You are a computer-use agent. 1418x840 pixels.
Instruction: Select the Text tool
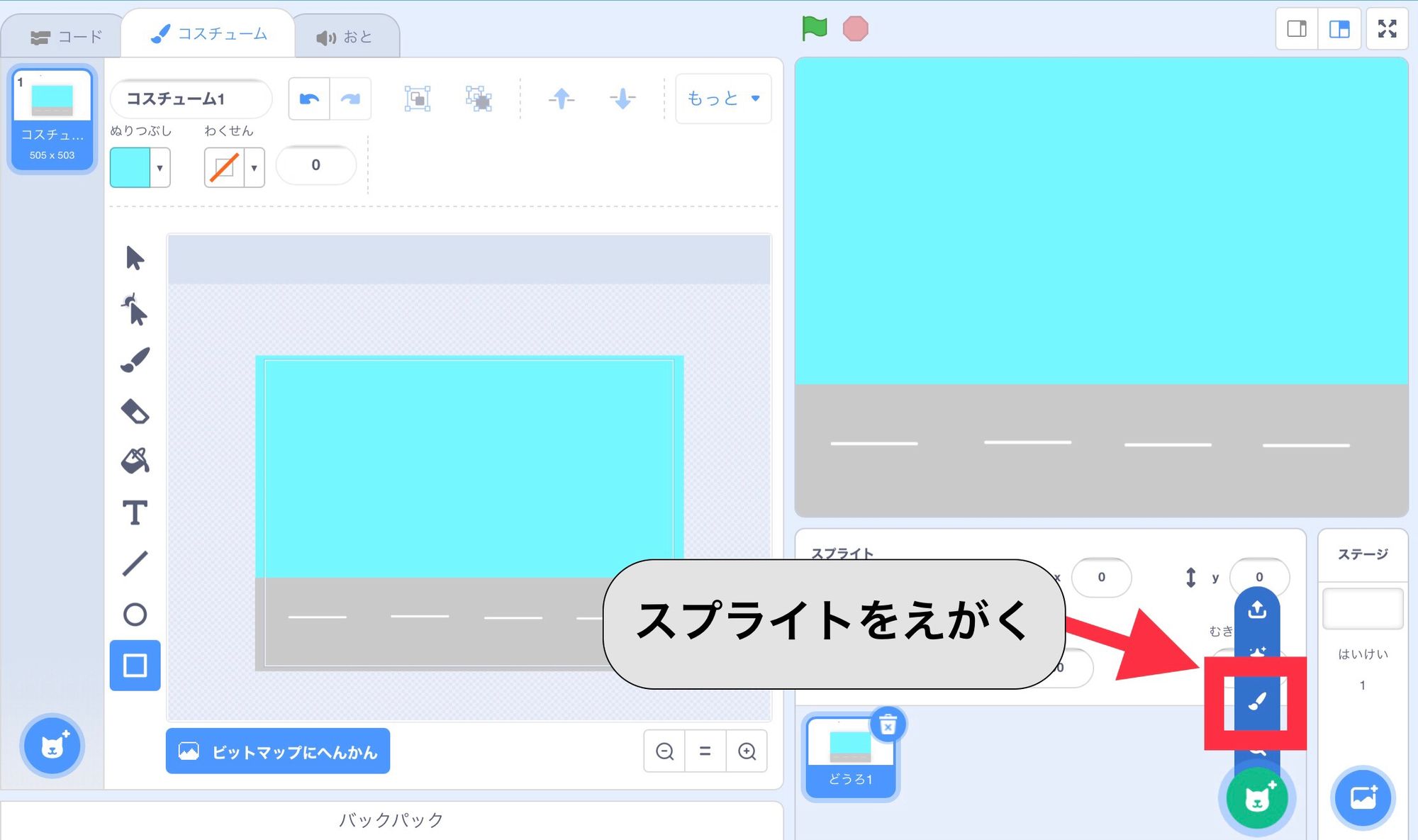click(135, 513)
